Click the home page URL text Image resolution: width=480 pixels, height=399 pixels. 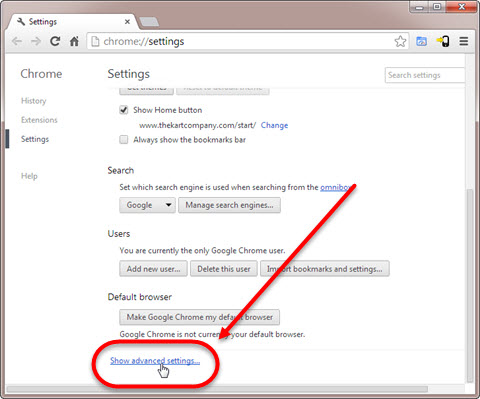click(x=198, y=125)
